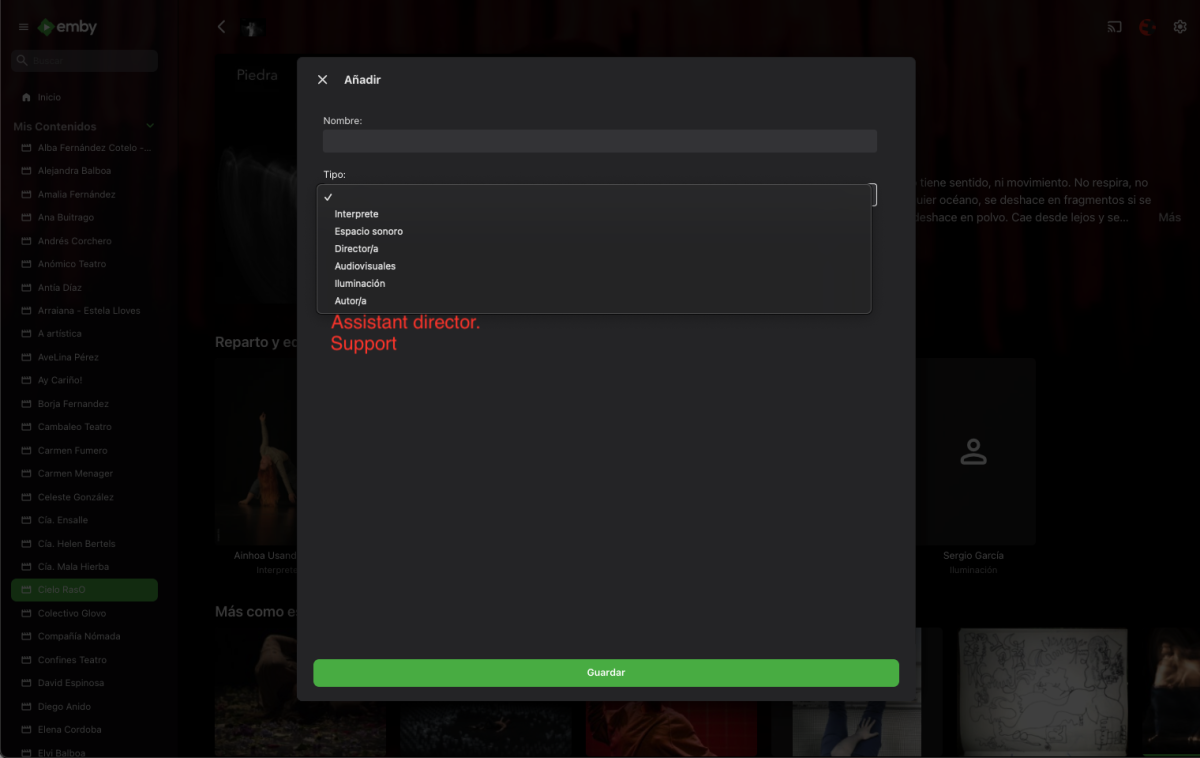Click folder icon beside Andrés Corchero
Screen dimensions: 1200x758
[x=27, y=241]
